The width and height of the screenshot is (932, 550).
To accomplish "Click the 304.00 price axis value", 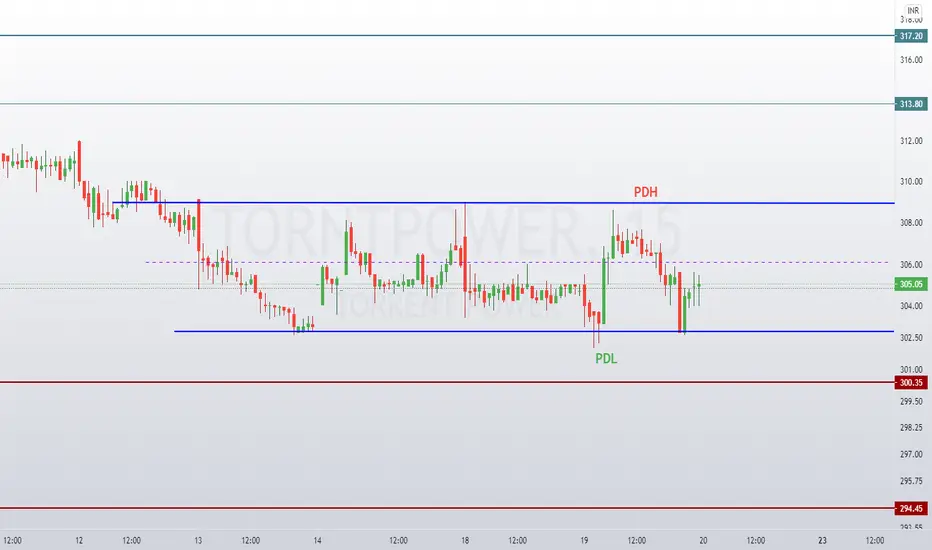I will (x=911, y=306).
